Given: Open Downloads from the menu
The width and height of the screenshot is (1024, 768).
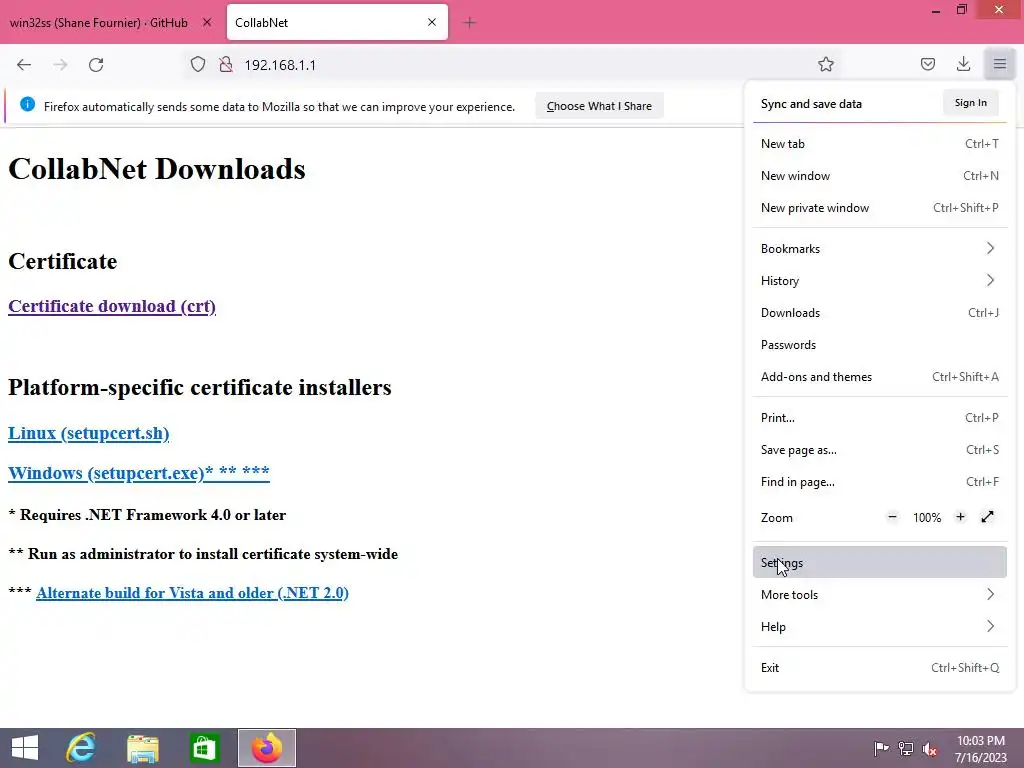Looking at the screenshot, I should (880, 312).
